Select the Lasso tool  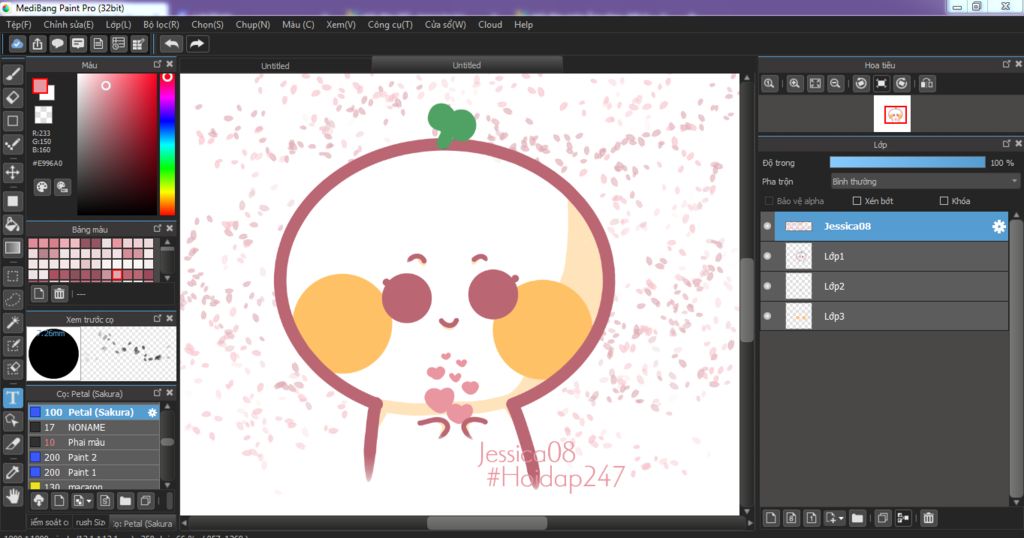12,299
